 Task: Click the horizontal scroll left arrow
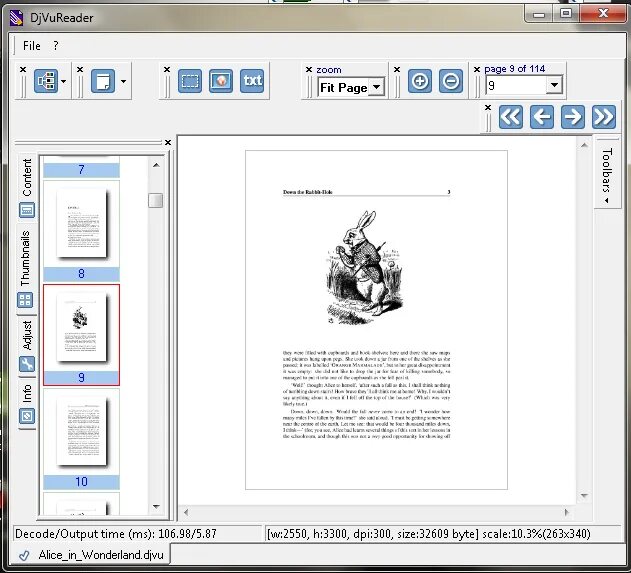pyautogui.click(x=186, y=512)
